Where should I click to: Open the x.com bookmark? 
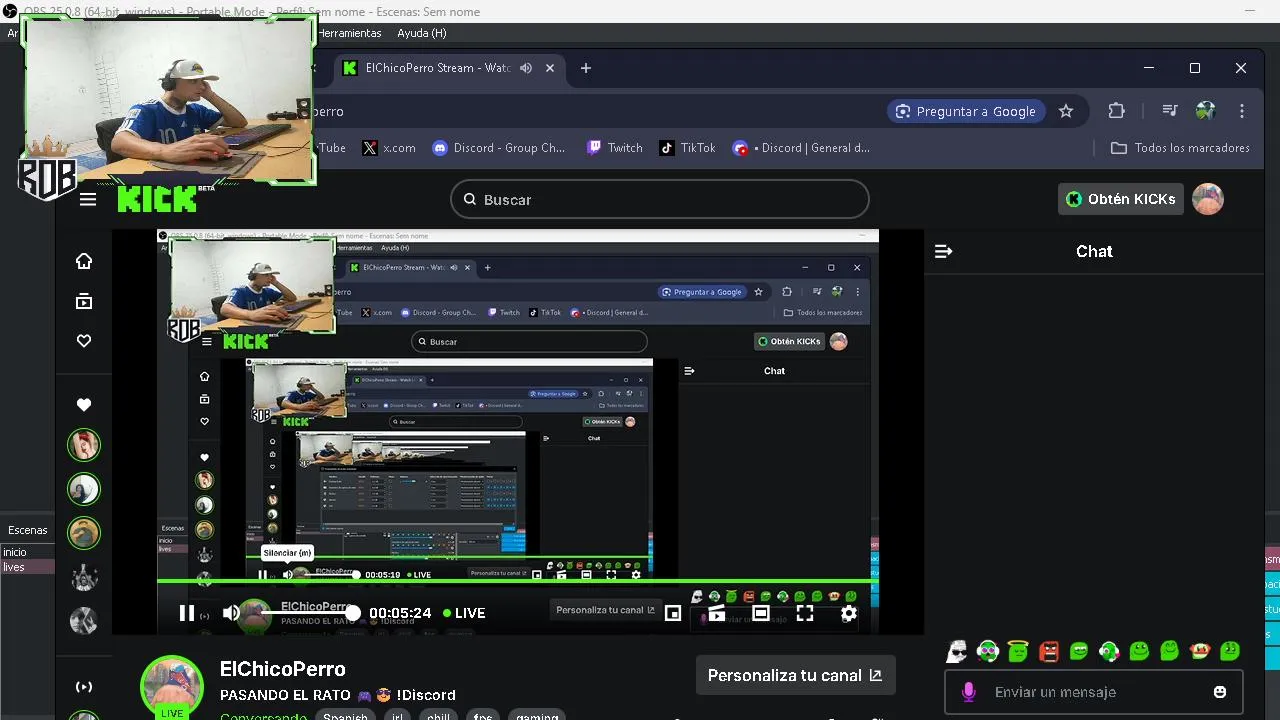[389, 148]
